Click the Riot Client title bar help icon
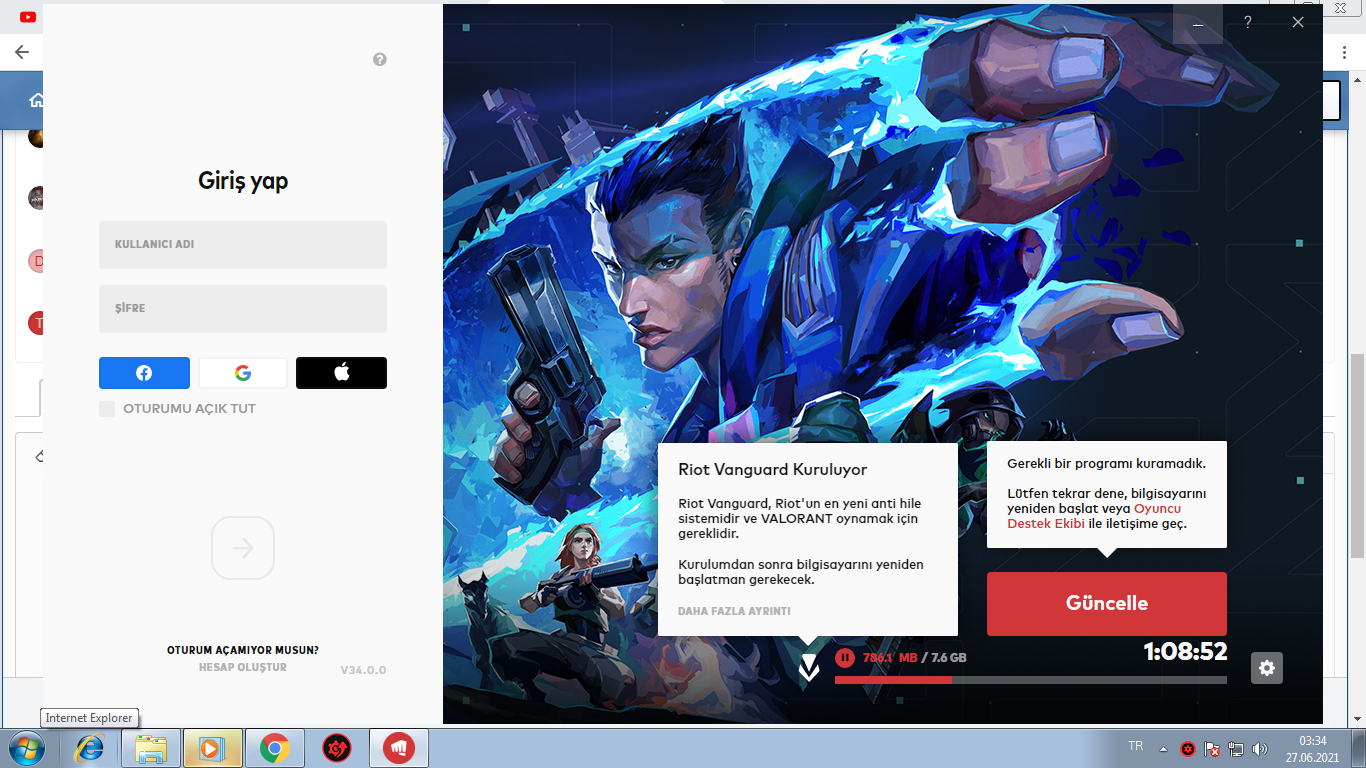 [x=1248, y=22]
